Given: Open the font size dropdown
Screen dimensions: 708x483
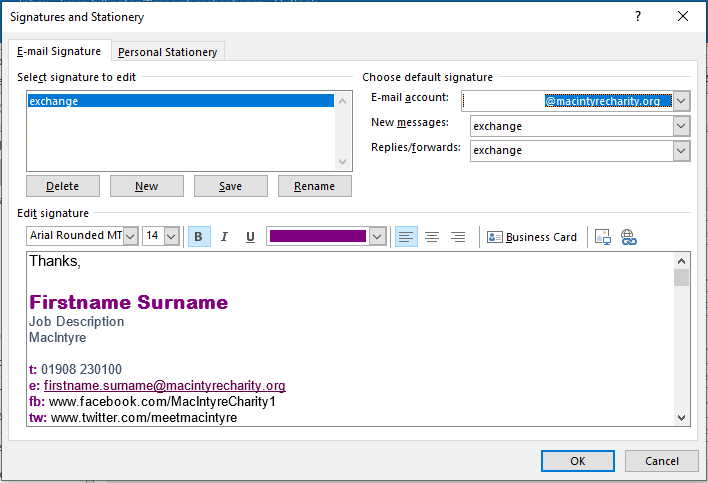Looking at the screenshot, I should pyautogui.click(x=171, y=237).
